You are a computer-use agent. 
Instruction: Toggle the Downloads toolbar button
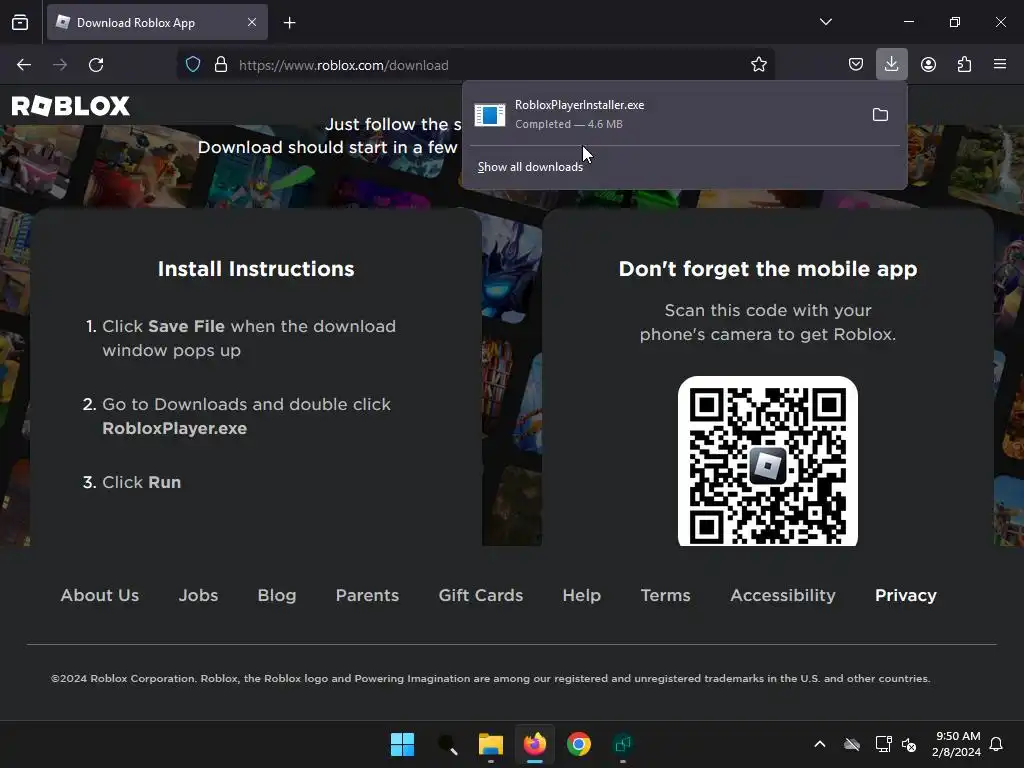891,64
